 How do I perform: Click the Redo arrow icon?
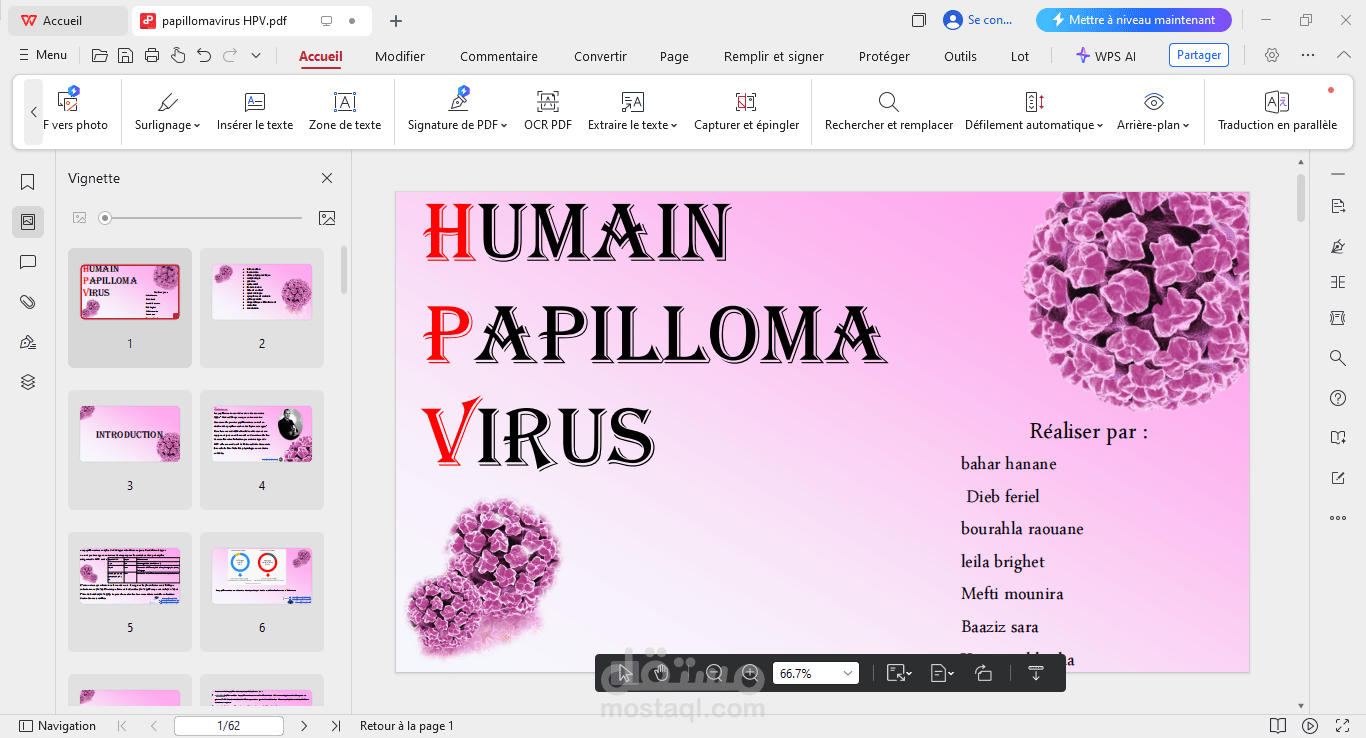[230, 56]
